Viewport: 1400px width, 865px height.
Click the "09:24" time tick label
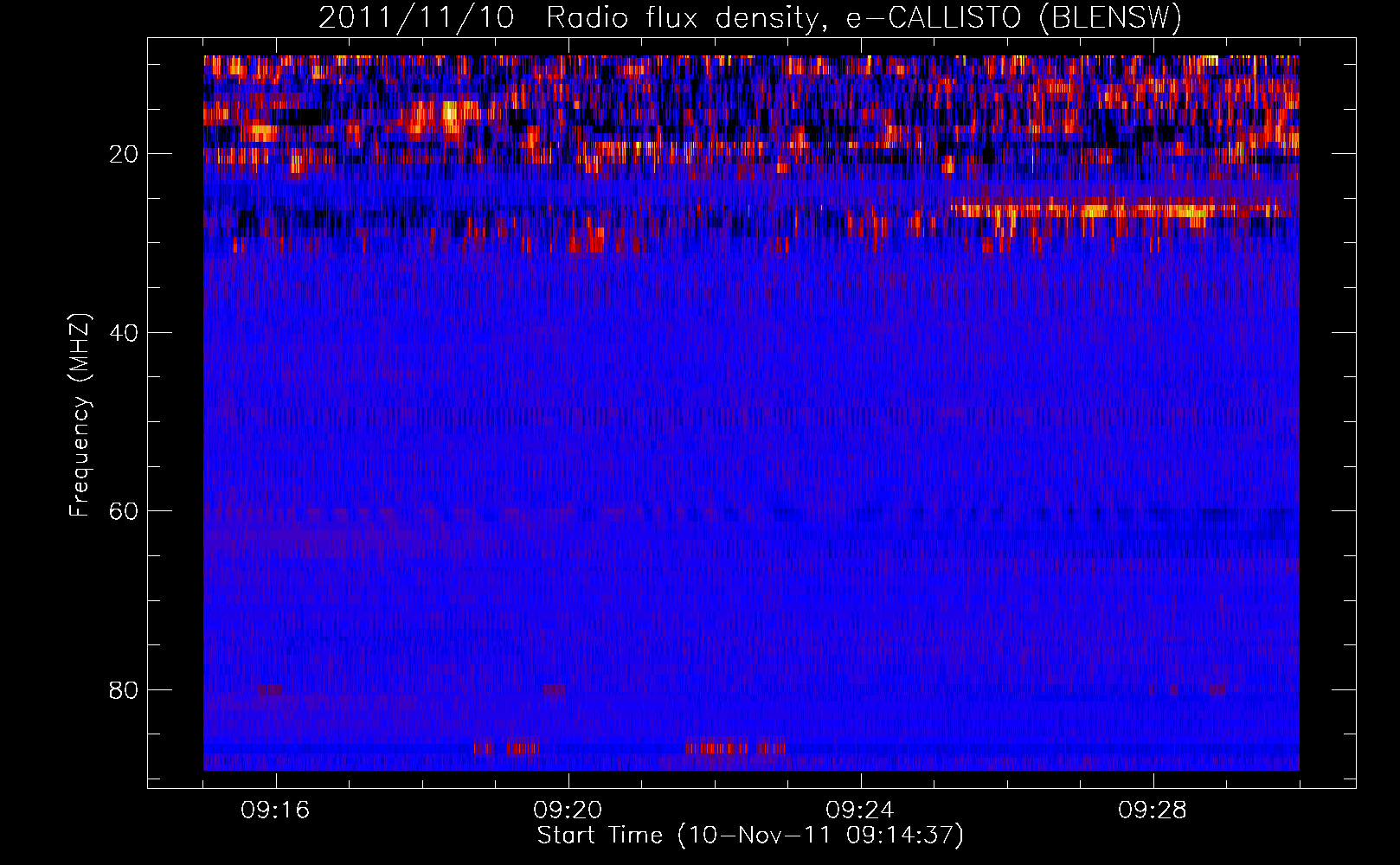pos(861,811)
